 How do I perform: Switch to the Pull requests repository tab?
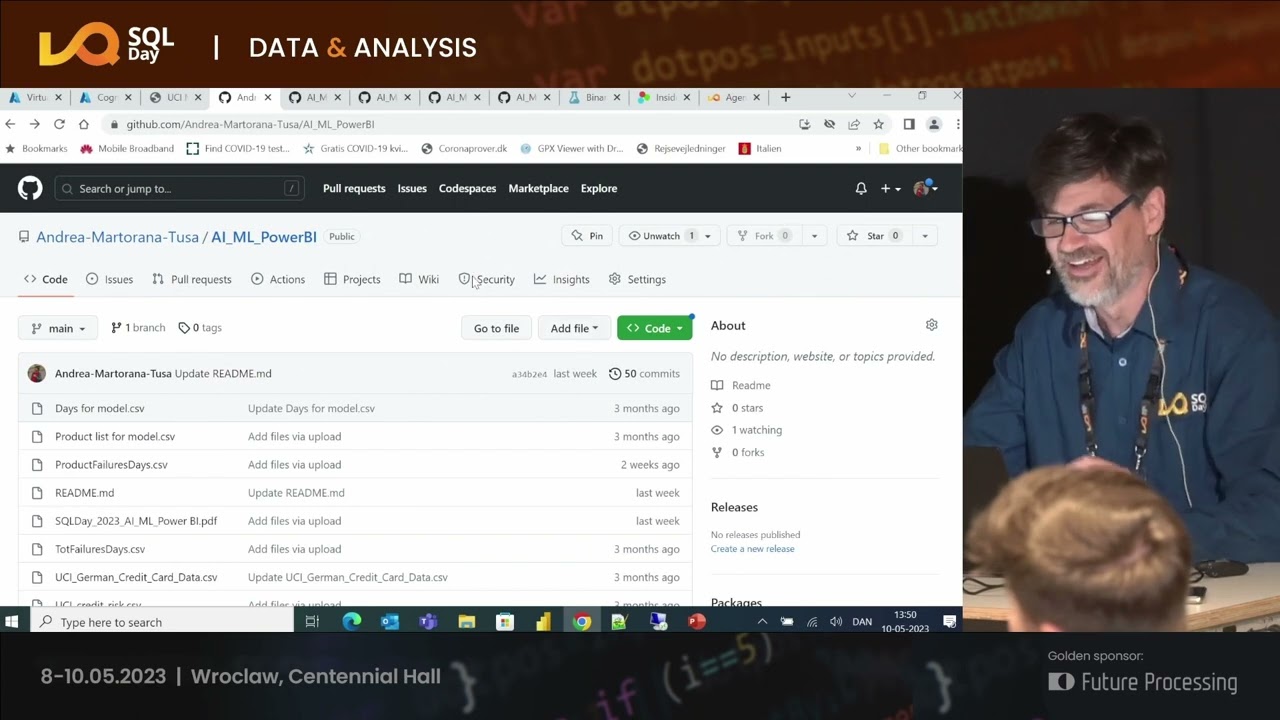191,279
